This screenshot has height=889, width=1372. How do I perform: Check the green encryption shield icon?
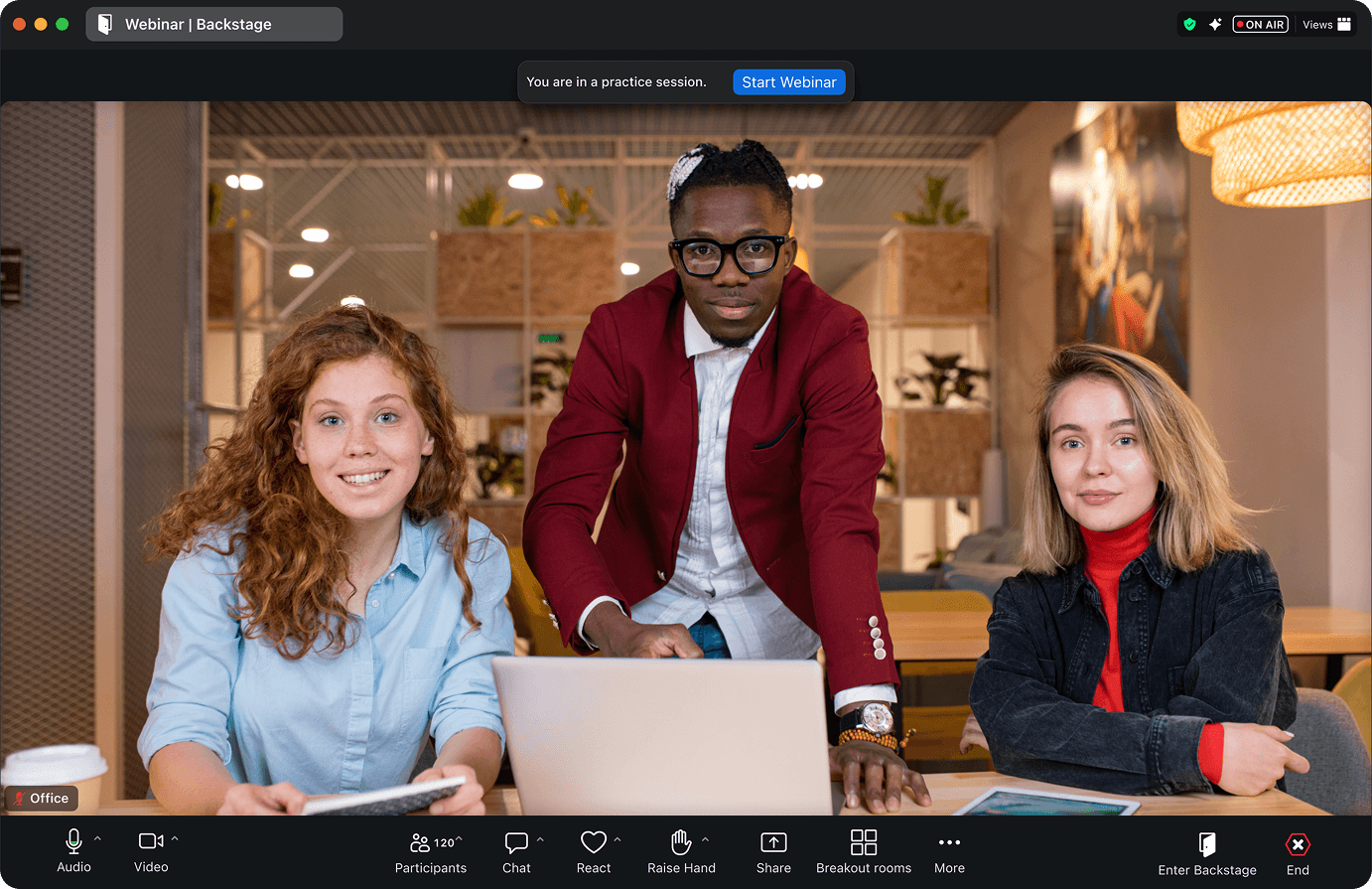pyautogui.click(x=1189, y=25)
